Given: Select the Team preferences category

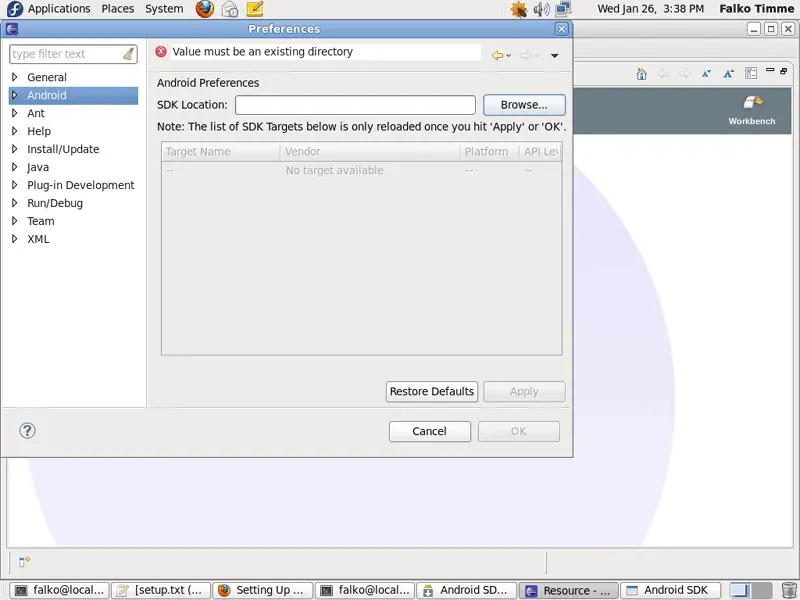Looking at the screenshot, I should coord(41,221).
